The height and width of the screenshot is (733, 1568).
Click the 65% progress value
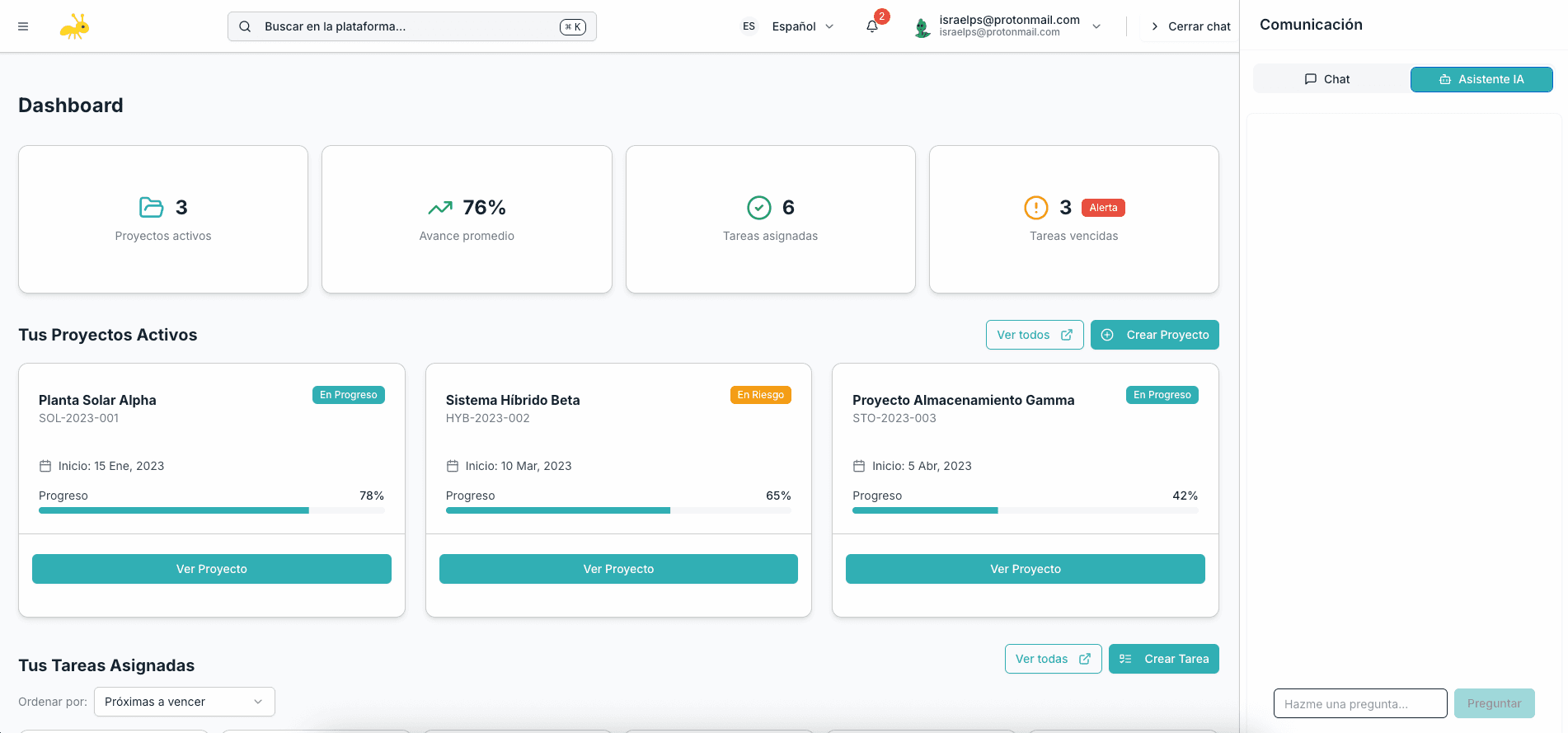pyautogui.click(x=779, y=496)
